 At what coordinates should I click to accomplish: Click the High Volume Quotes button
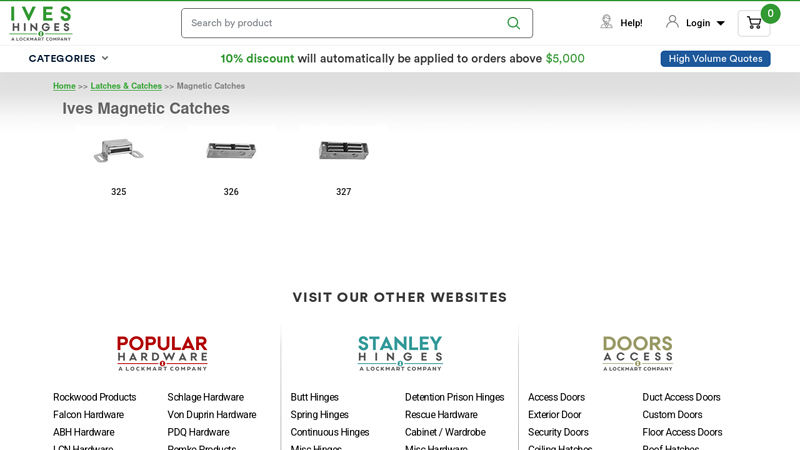pyautogui.click(x=715, y=59)
